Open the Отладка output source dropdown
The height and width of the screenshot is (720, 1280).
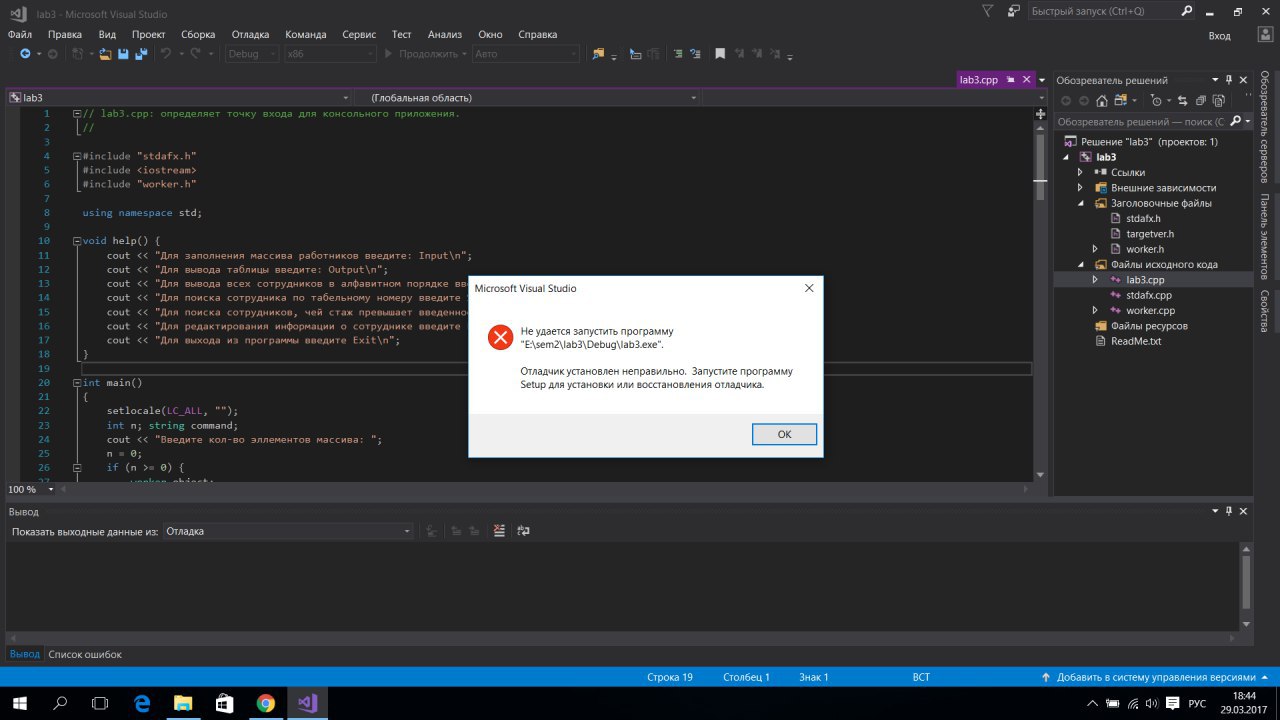tap(288, 531)
